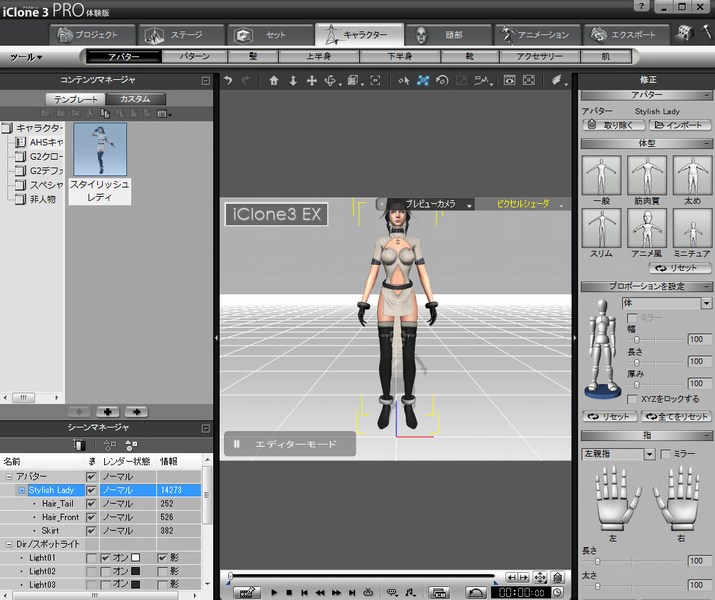Click the インポート import button
Image resolution: width=715 pixels, height=600 pixels.
click(679, 125)
